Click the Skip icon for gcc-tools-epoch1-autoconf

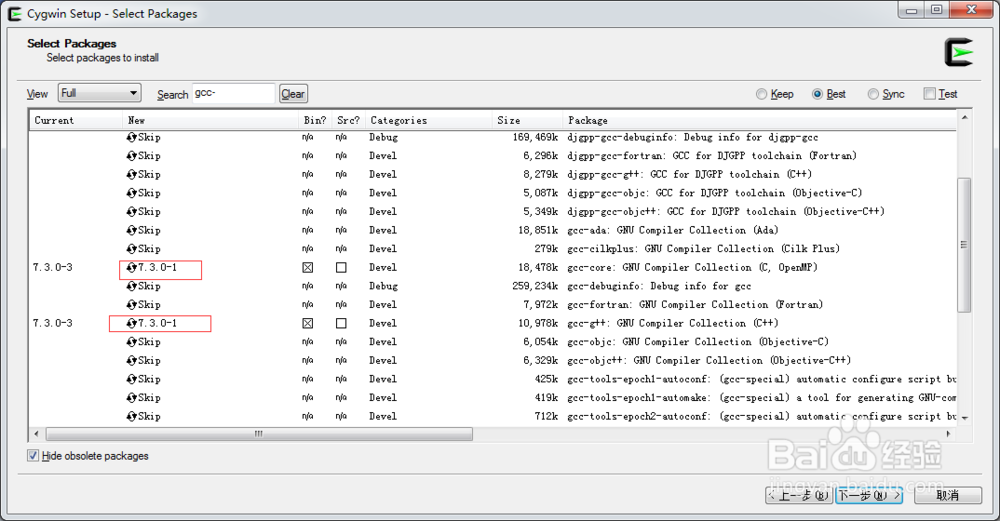click(131, 379)
